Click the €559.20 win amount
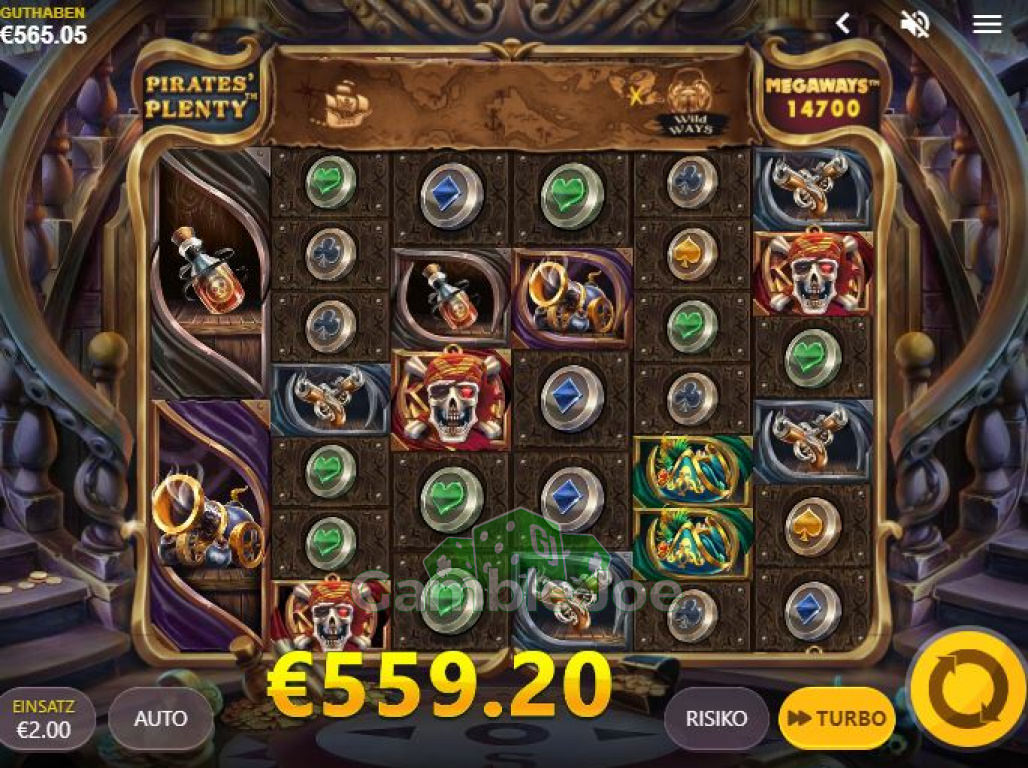The height and width of the screenshot is (768, 1028). 439,685
